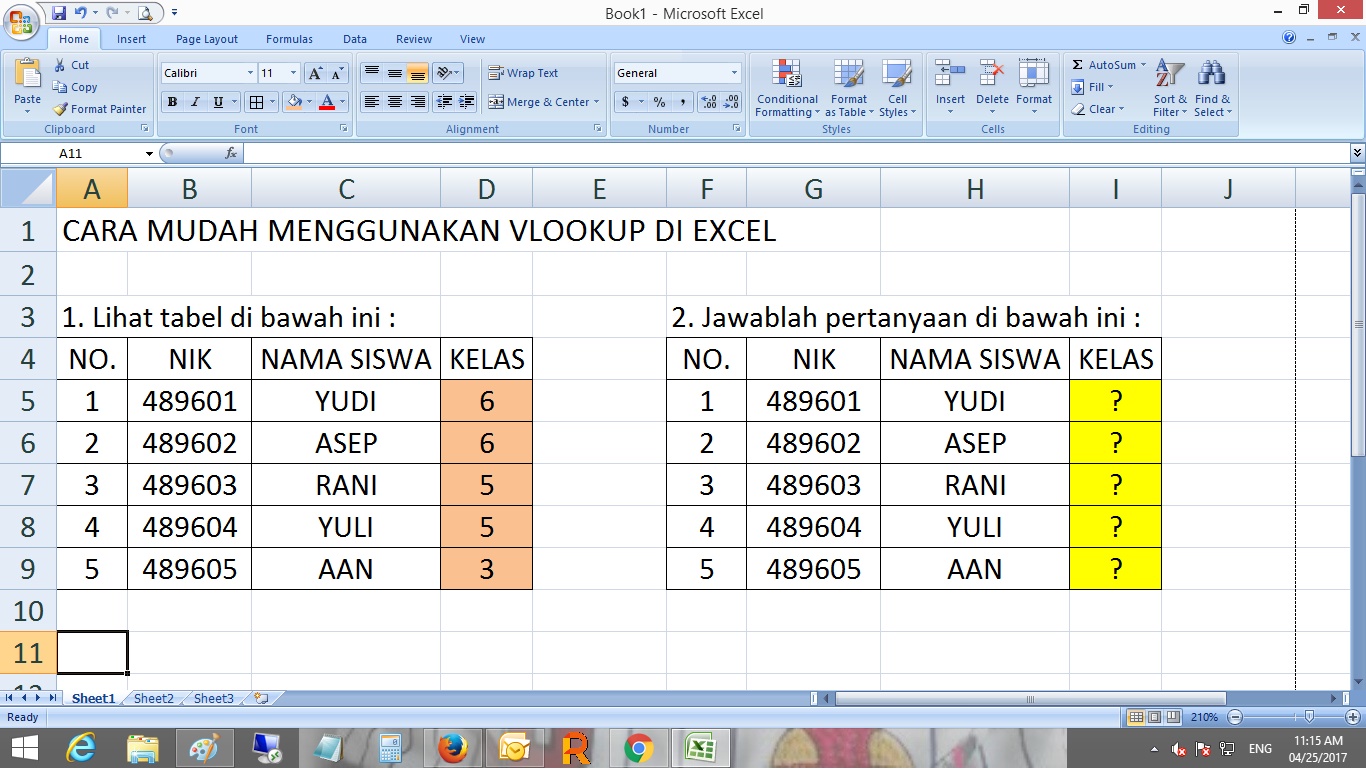1366x772 pixels.
Task: Open the Review ribbon tab
Action: 413,38
